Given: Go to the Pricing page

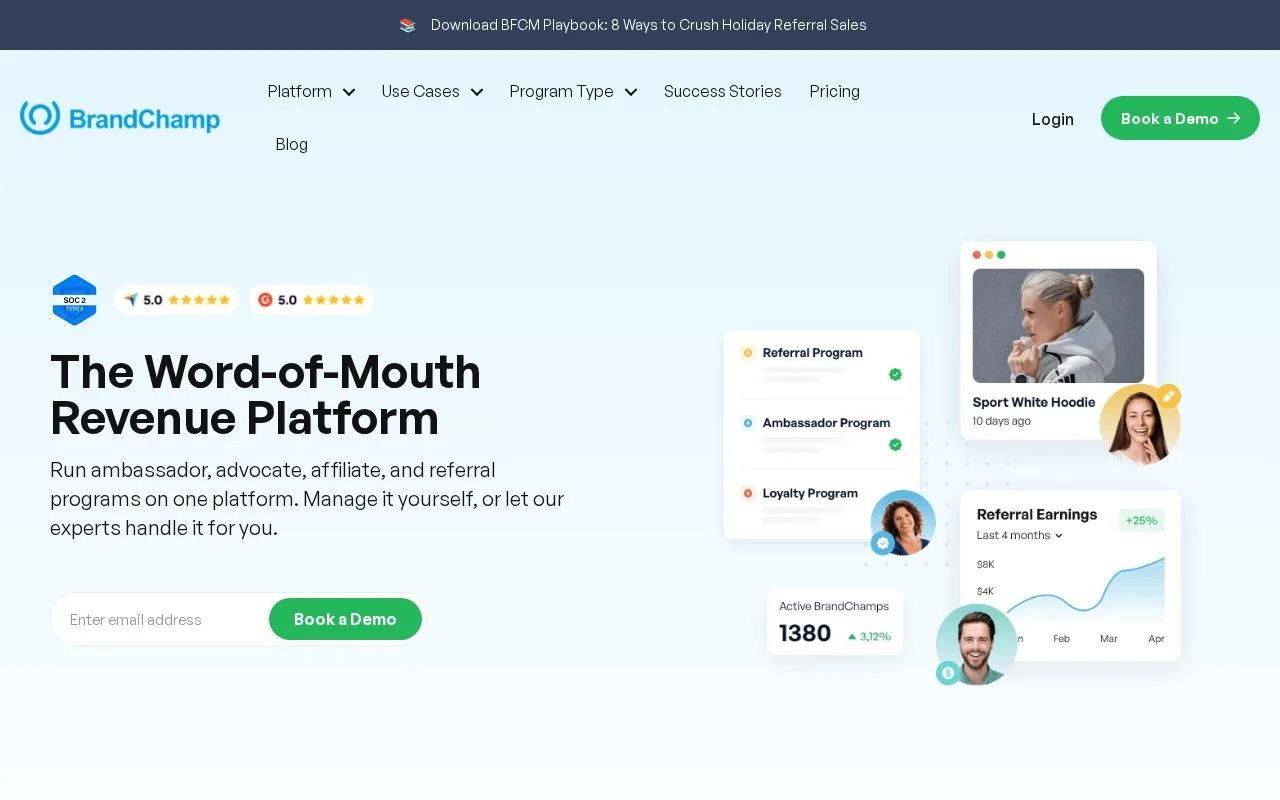Looking at the screenshot, I should tap(835, 91).
